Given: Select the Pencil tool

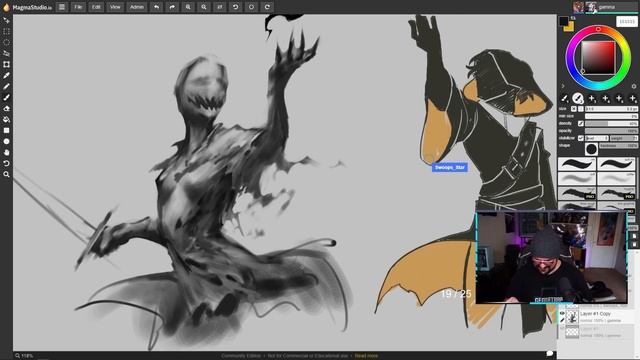Looking at the screenshot, I should (6, 87).
